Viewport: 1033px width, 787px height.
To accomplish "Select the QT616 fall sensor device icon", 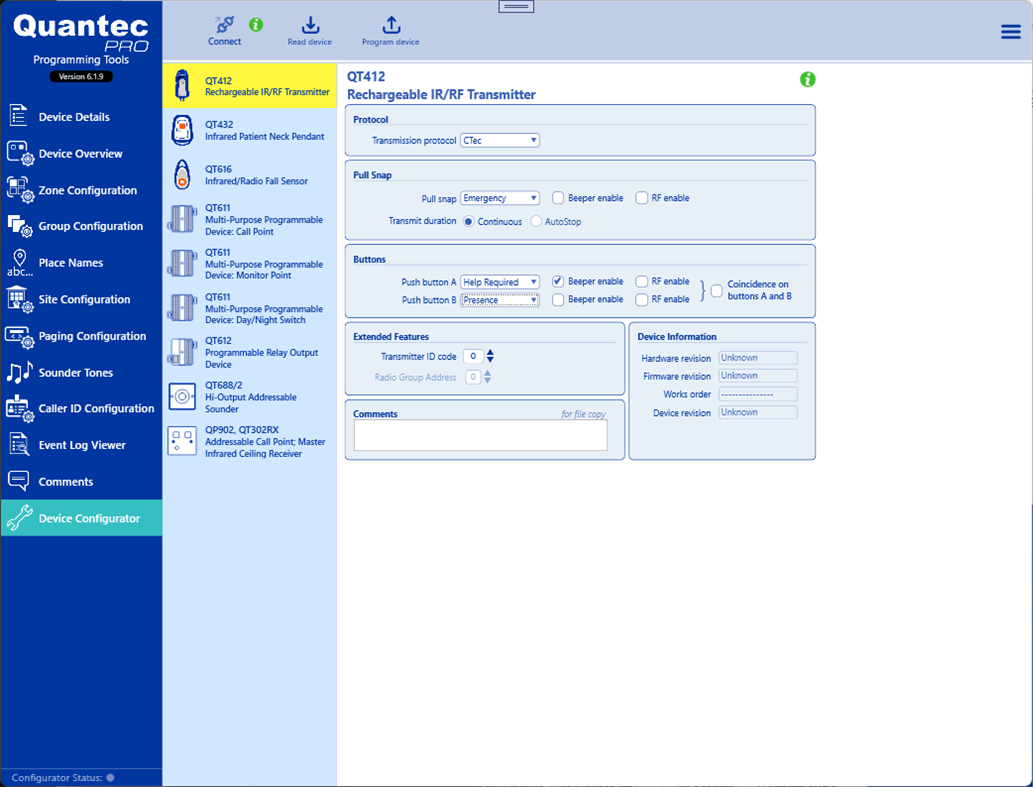I will point(182,175).
